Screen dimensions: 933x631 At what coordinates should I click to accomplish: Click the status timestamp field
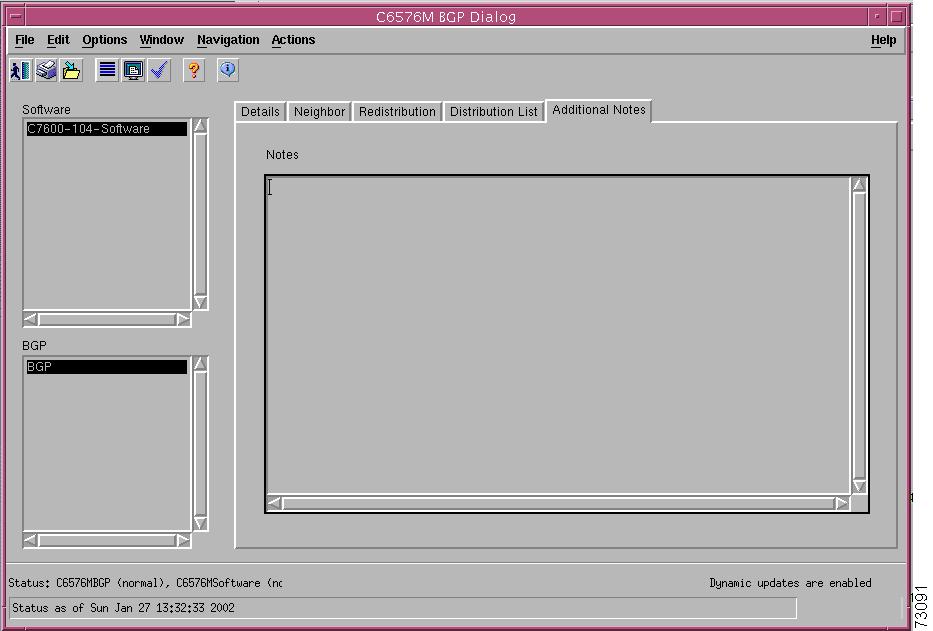pos(403,608)
